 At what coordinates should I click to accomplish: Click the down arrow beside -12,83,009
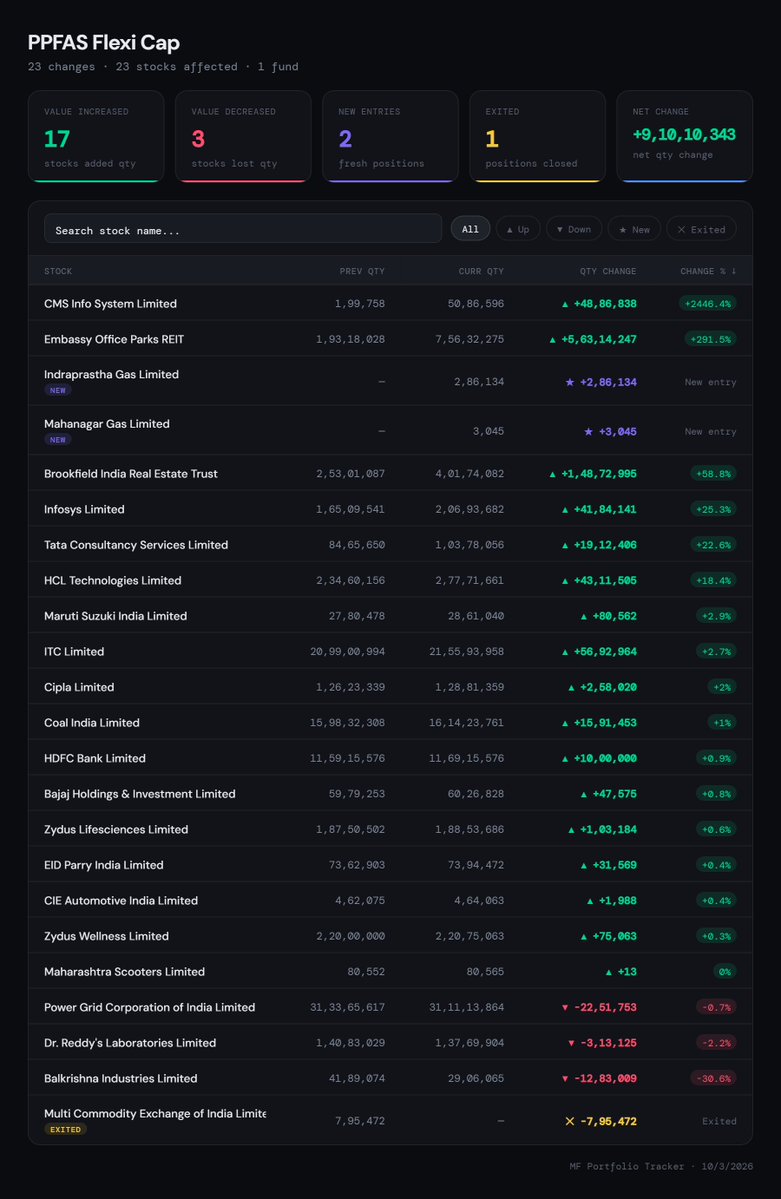[565, 1079]
